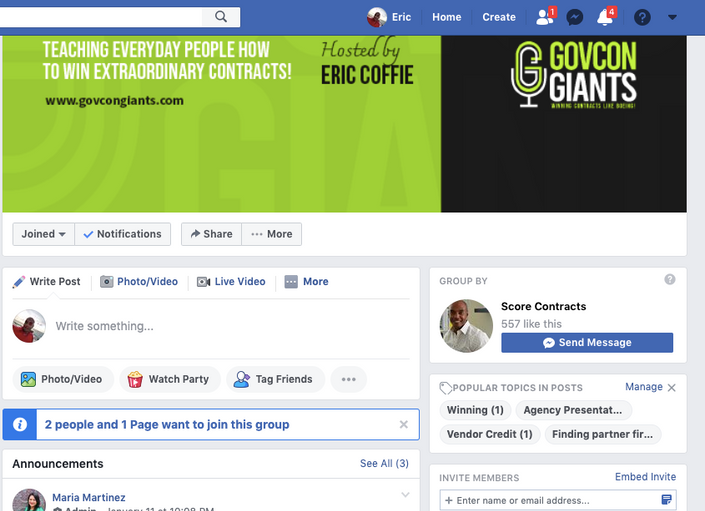This screenshot has height=511, width=705.
Task: Click the quick help question mark icon
Action: 642,18
